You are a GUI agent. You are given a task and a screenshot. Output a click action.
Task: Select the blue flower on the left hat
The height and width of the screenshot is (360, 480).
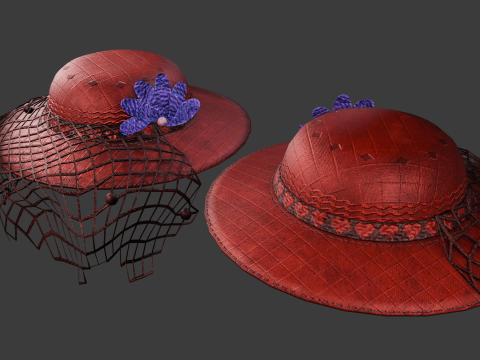pos(160,104)
